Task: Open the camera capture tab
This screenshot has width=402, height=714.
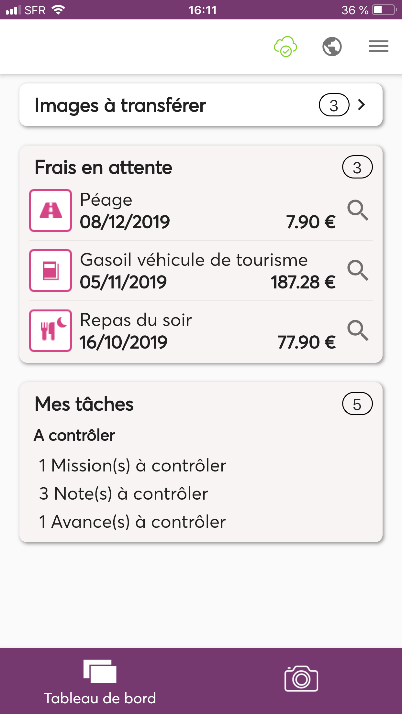Action: [301, 678]
